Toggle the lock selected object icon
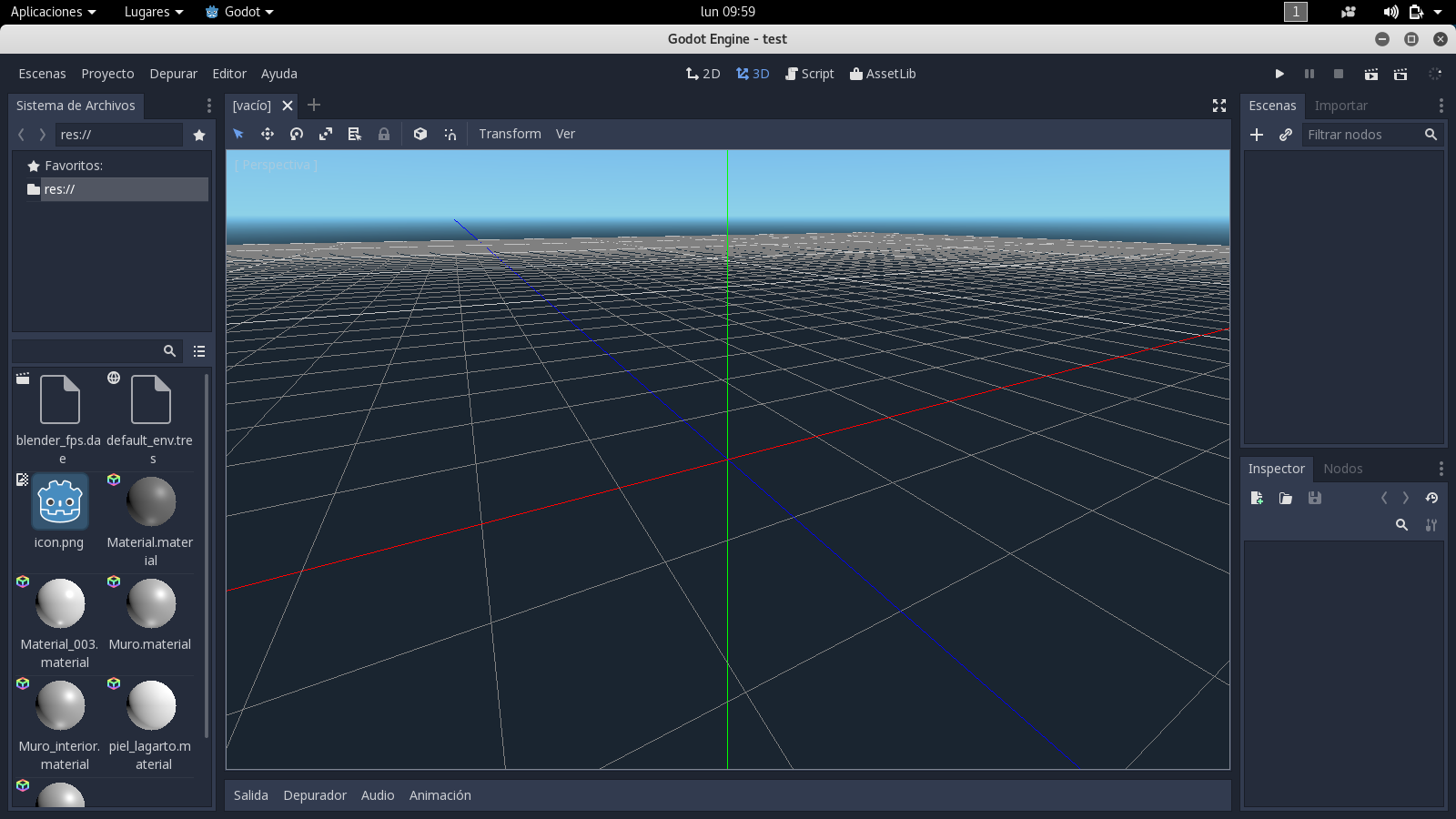This screenshot has height=819, width=1456. 384,134
